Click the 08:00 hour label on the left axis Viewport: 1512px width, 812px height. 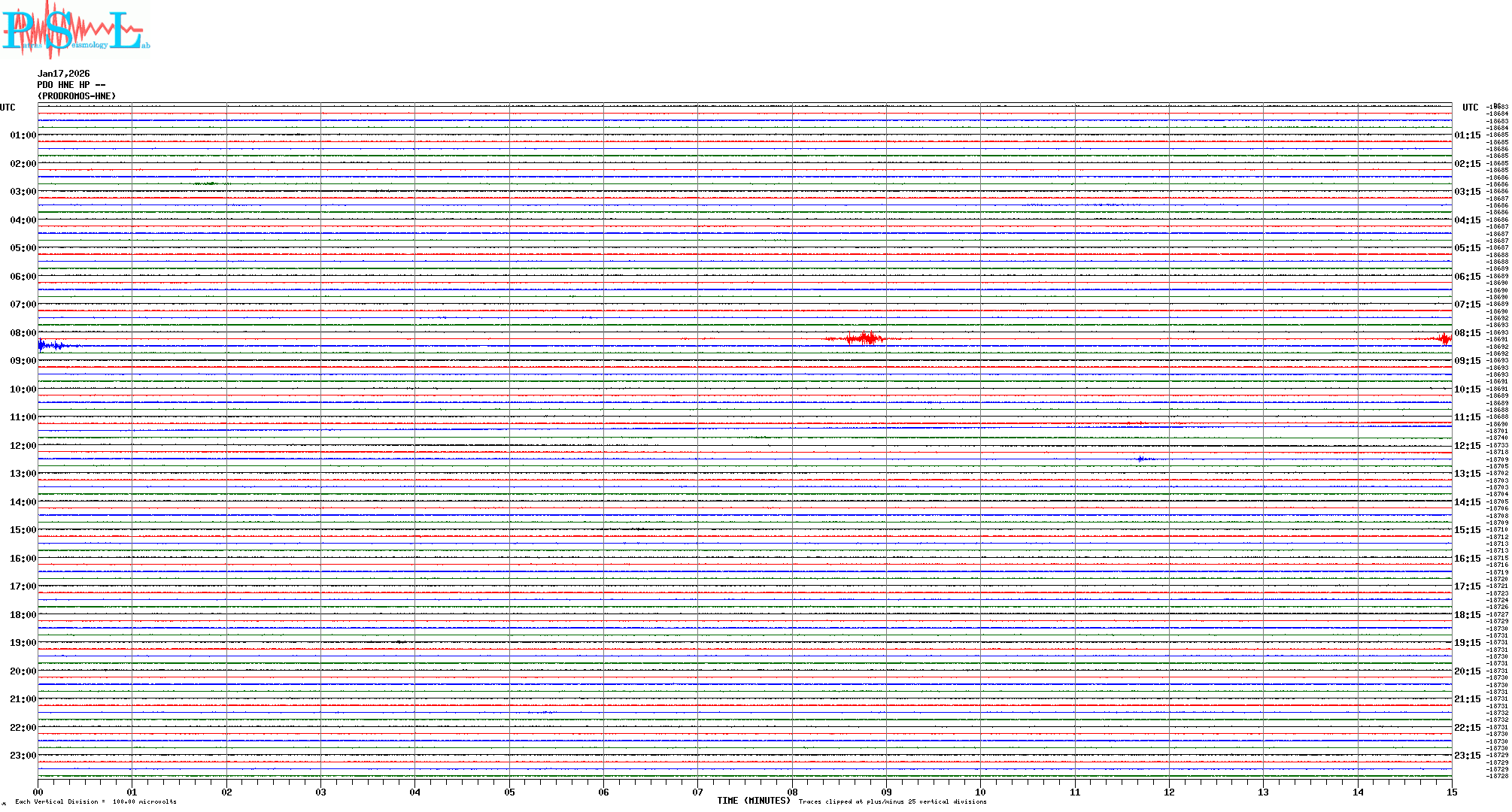click(23, 333)
